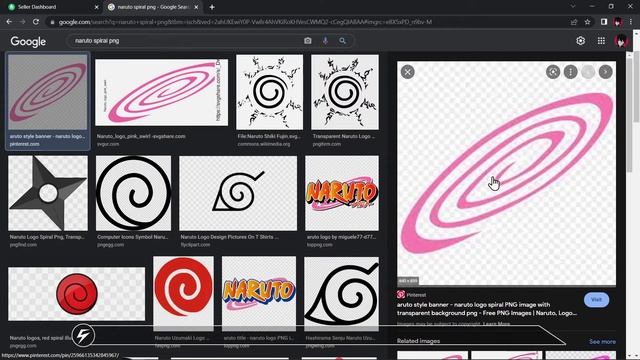Open naruto logo by miguele77 thumbnail
The width and height of the screenshot is (640, 360).
(342, 193)
